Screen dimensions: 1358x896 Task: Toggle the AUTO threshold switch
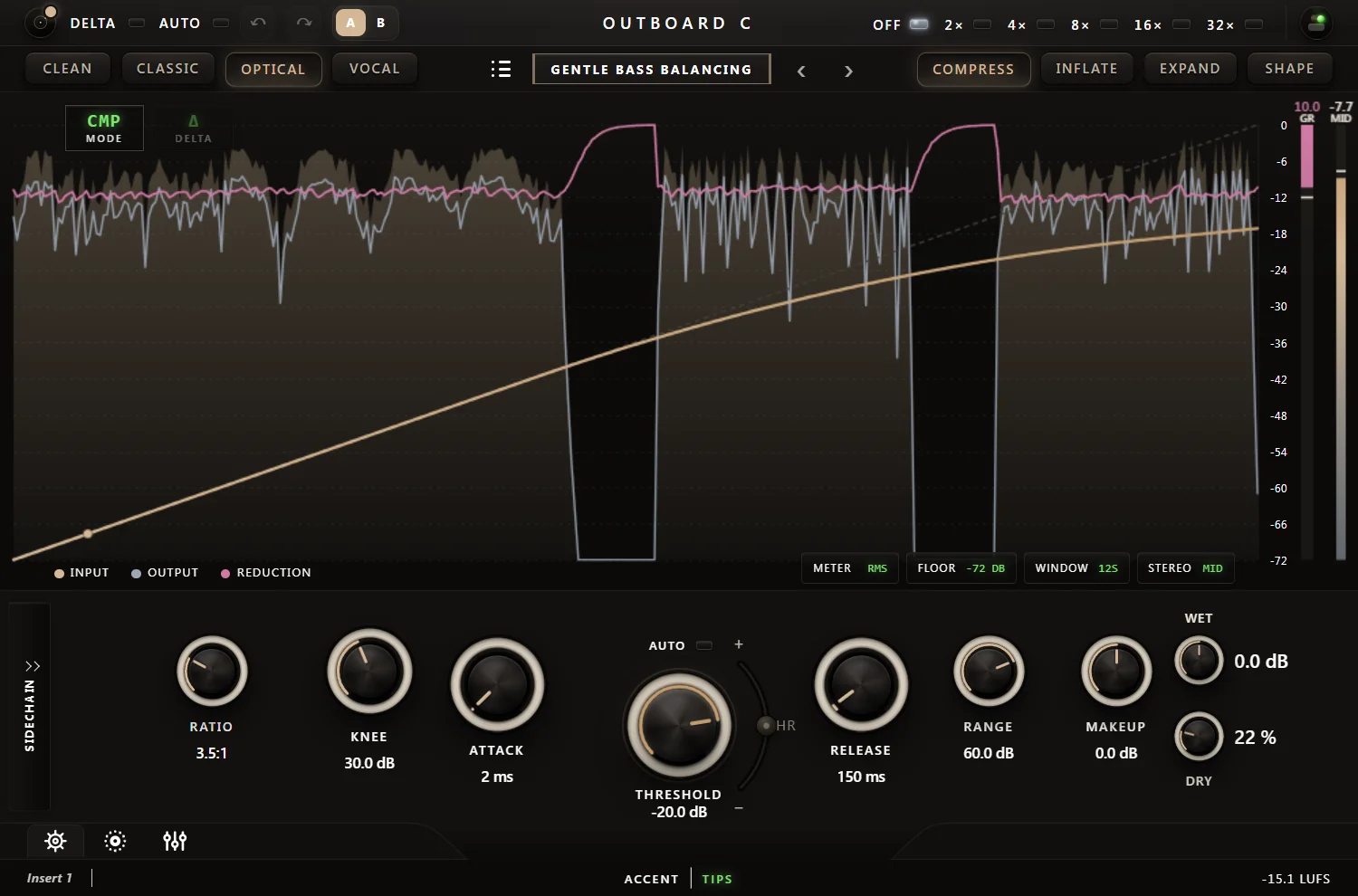point(704,646)
